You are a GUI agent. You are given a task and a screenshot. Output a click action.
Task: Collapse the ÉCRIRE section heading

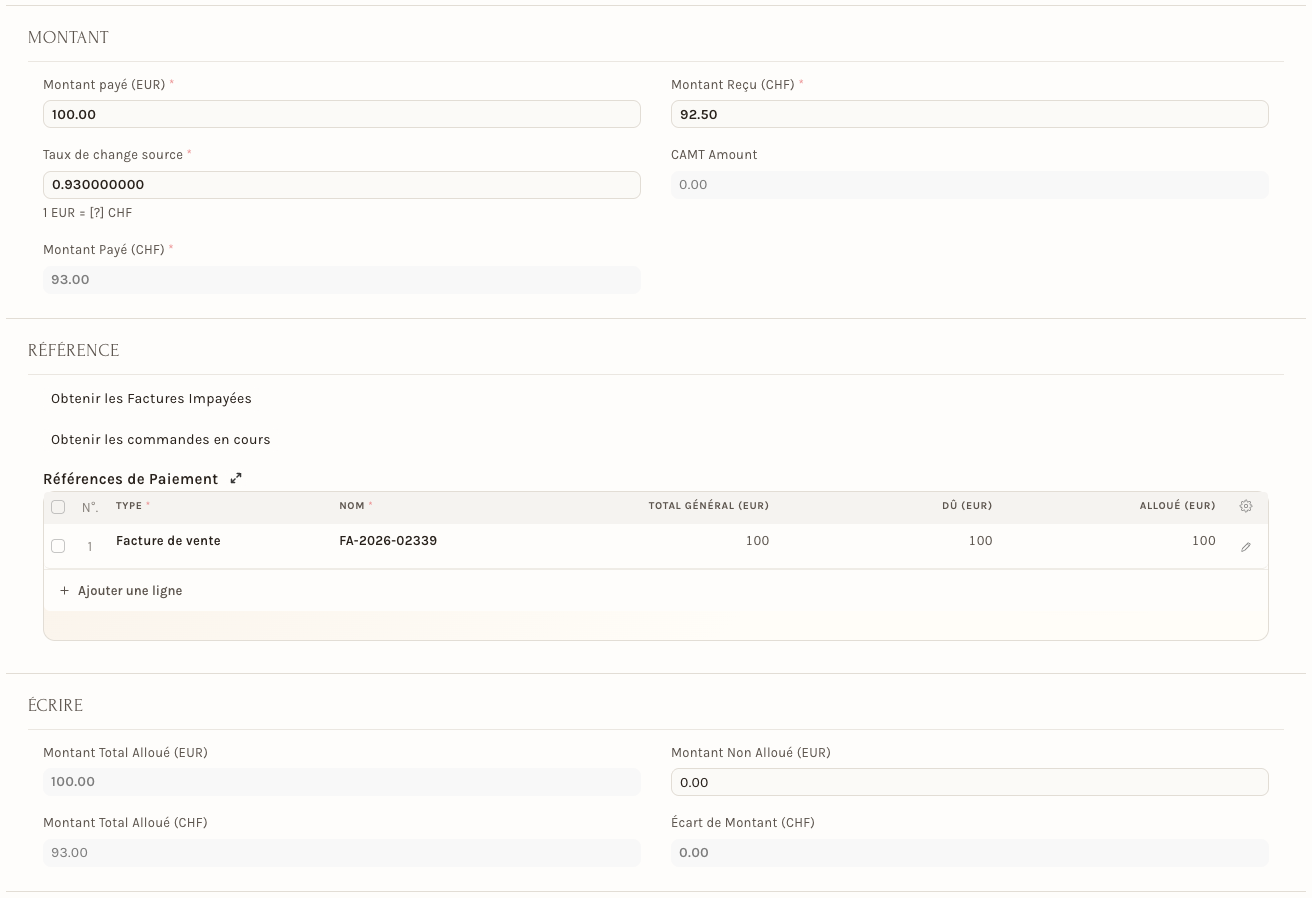(55, 706)
